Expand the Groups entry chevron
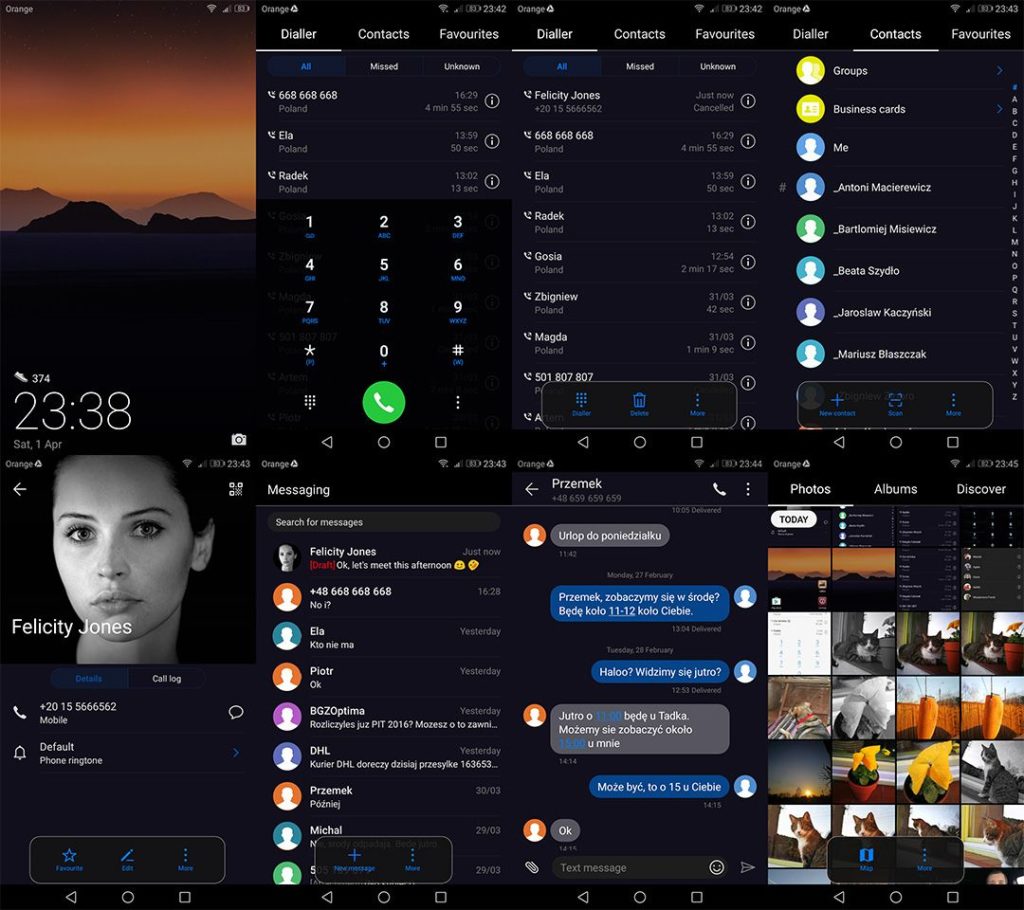 tap(999, 71)
